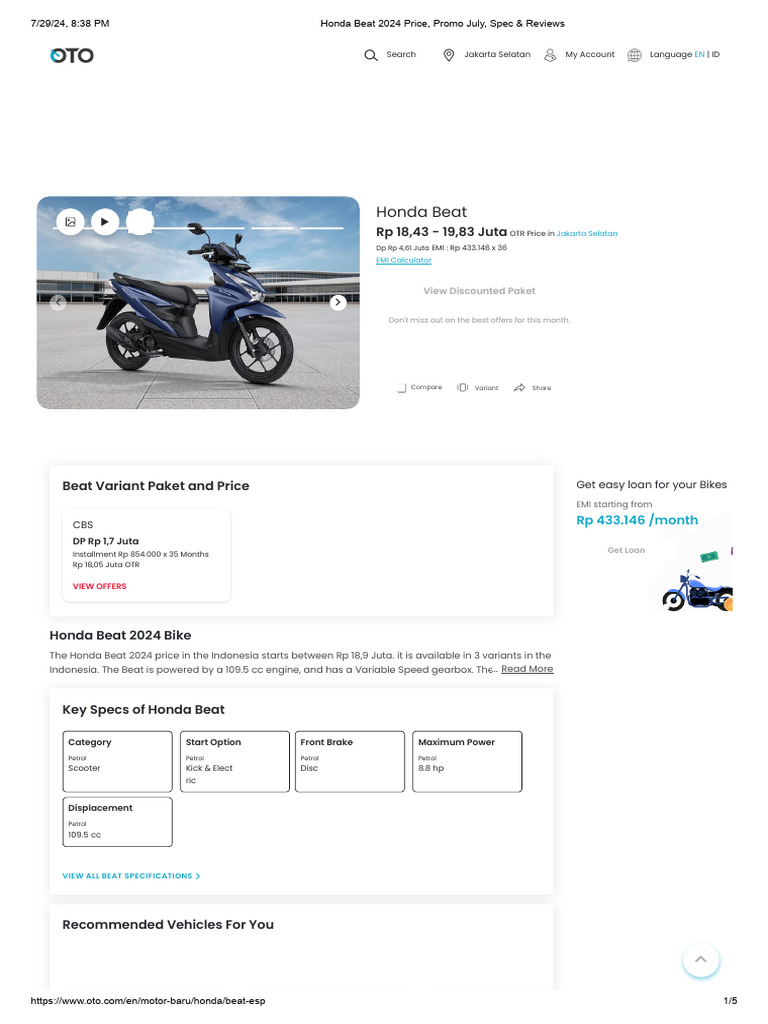Open search via magnifier icon
Viewport: 768px width, 1024px height.
[x=371, y=55]
